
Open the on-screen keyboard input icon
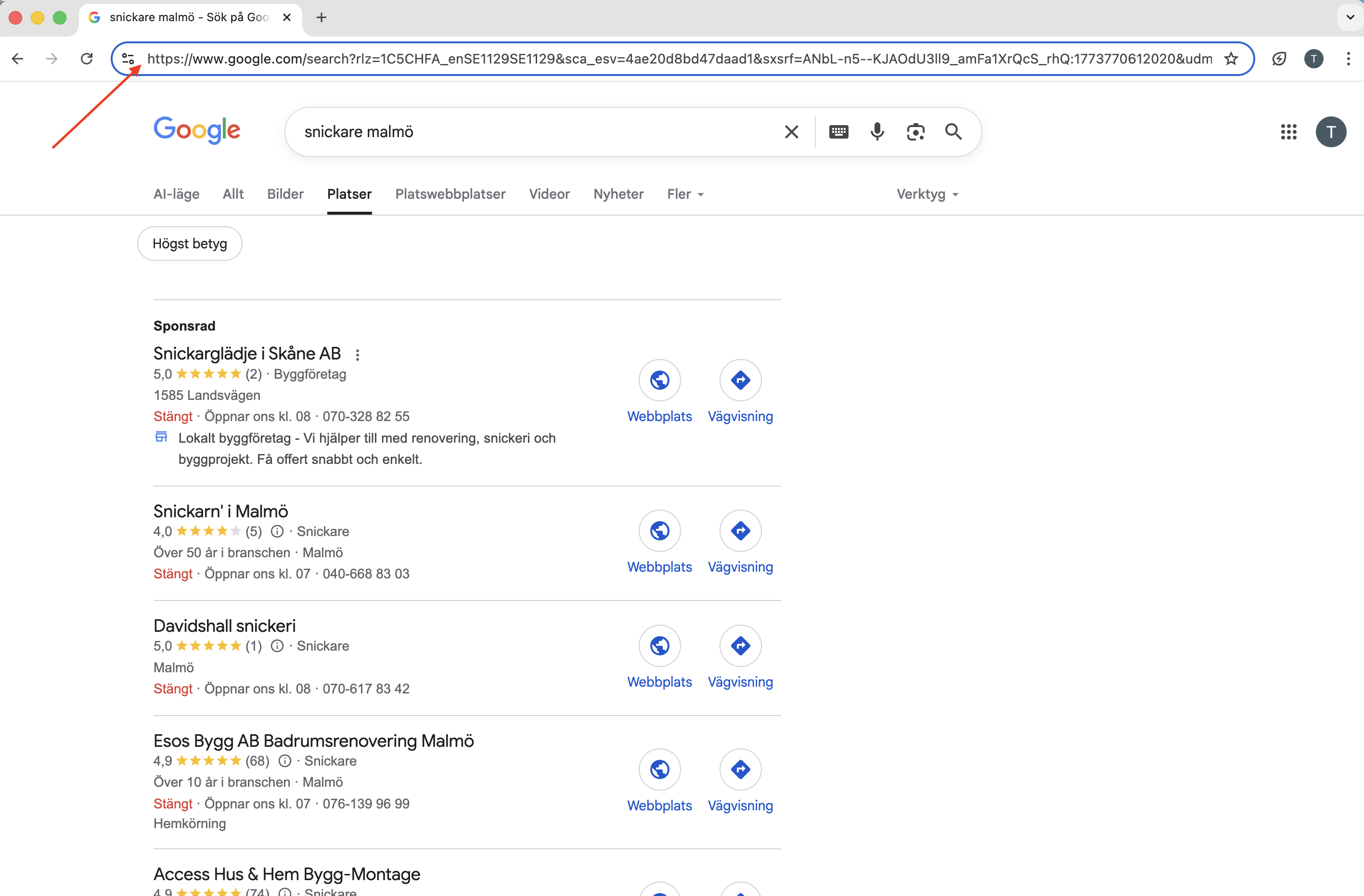tap(838, 131)
